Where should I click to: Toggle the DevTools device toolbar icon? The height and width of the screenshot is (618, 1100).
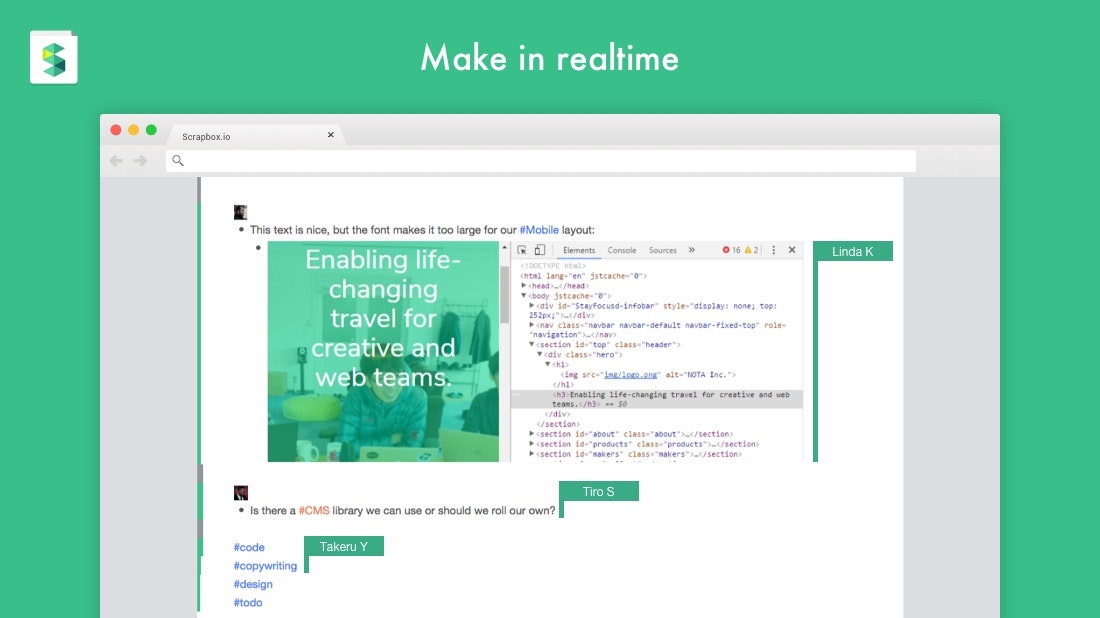[539, 250]
